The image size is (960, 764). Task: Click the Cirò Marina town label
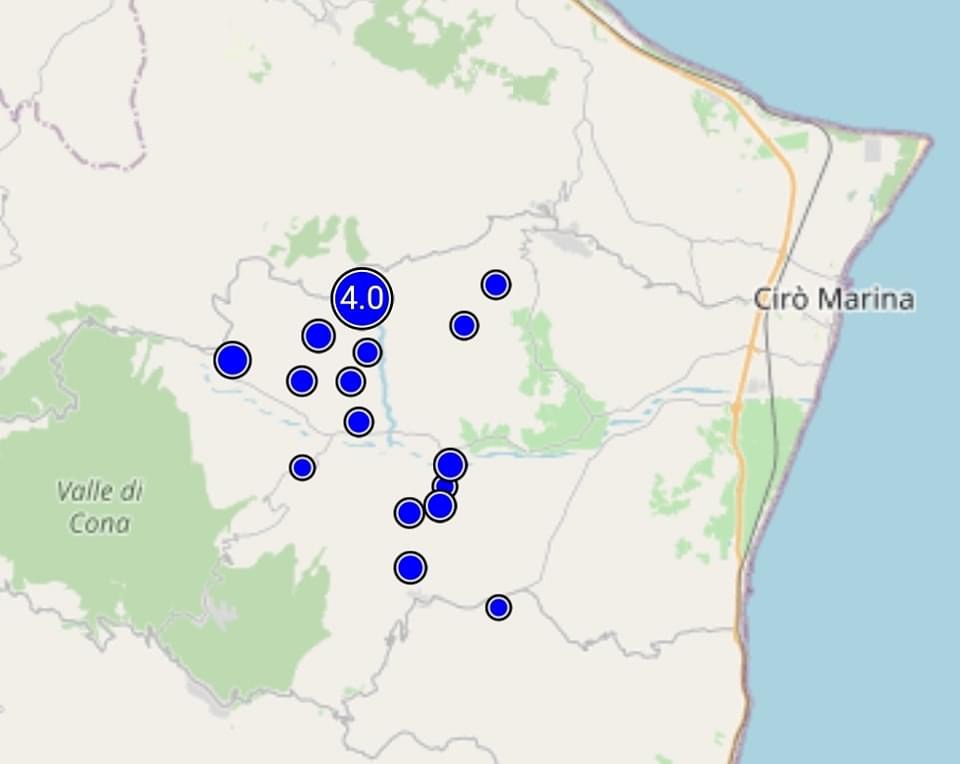point(833,299)
